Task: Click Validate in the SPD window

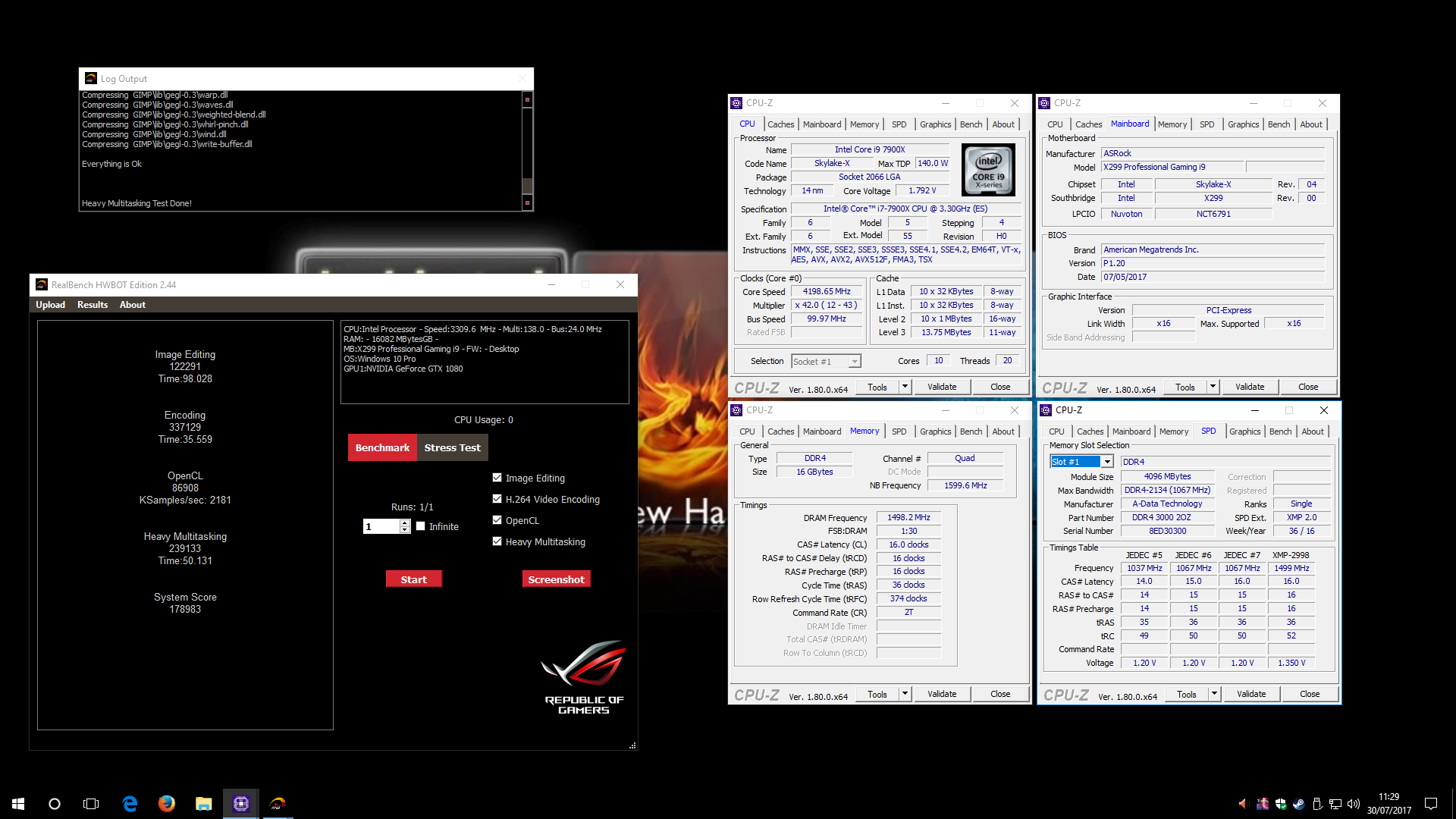Action: [1251, 694]
